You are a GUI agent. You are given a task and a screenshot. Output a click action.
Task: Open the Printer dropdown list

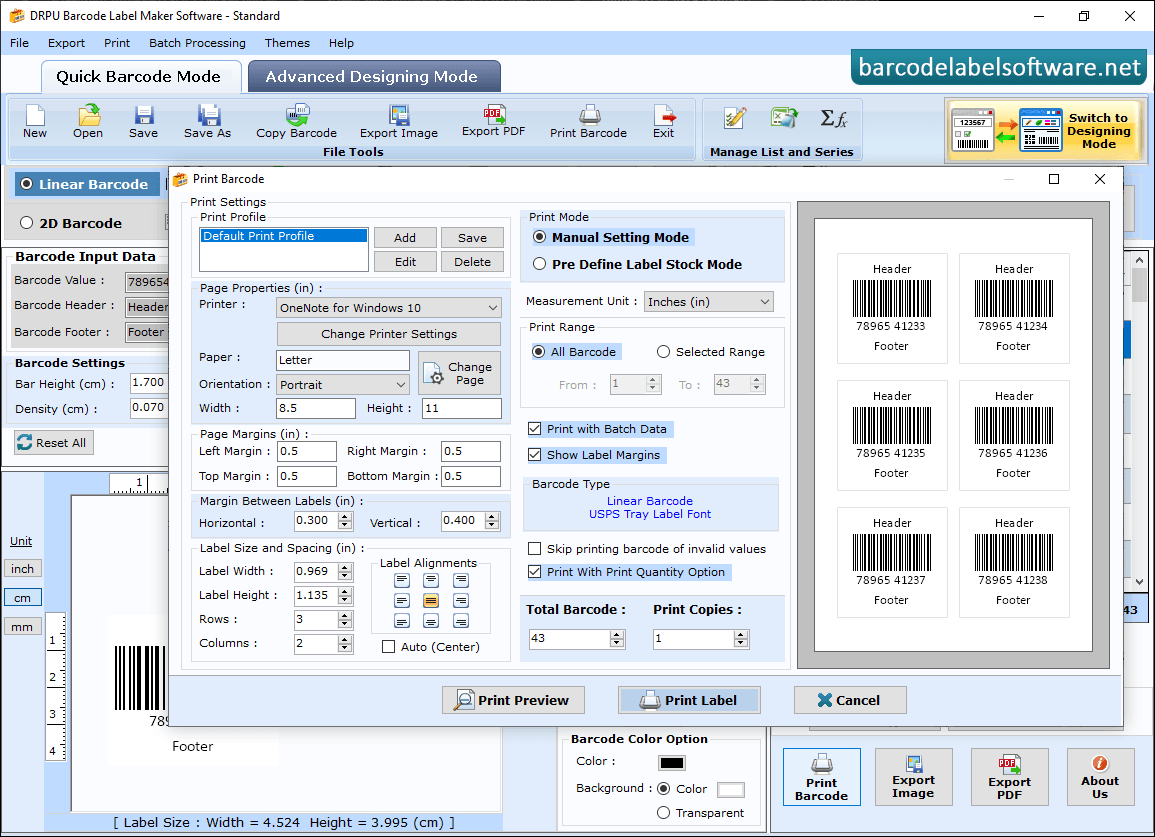click(x=389, y=308)
